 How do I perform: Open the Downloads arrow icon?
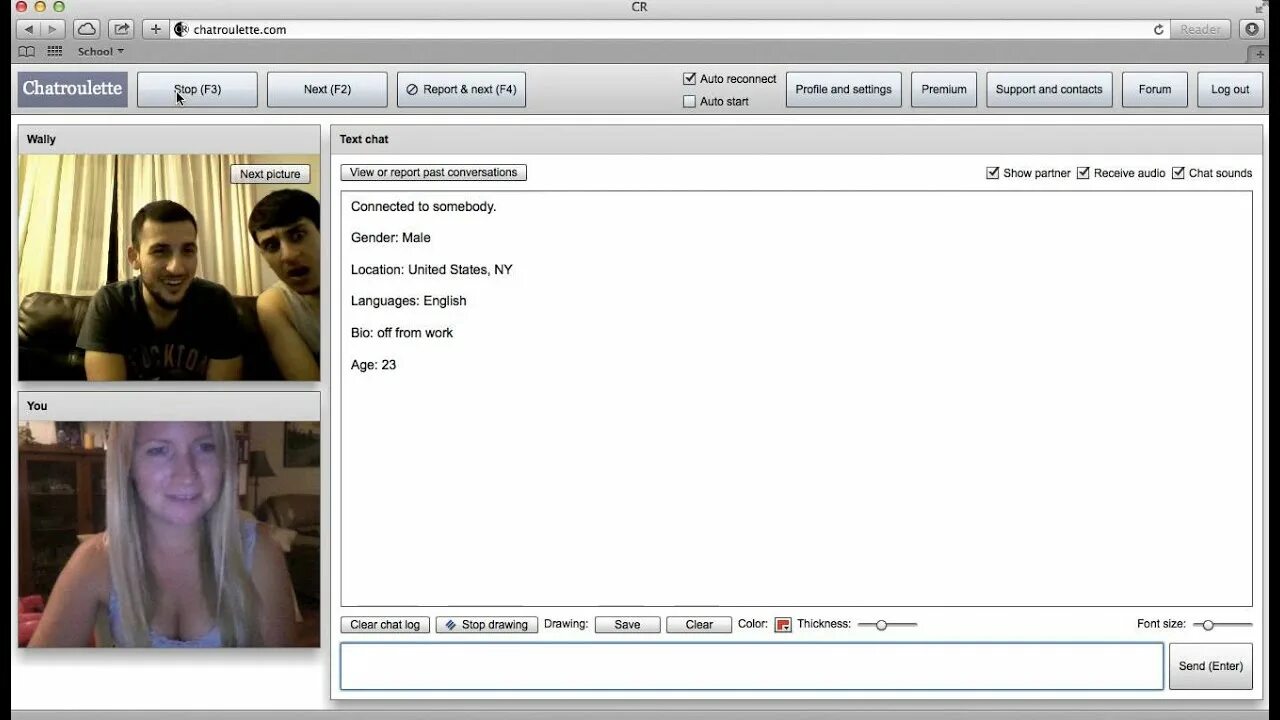[1252, 29]
